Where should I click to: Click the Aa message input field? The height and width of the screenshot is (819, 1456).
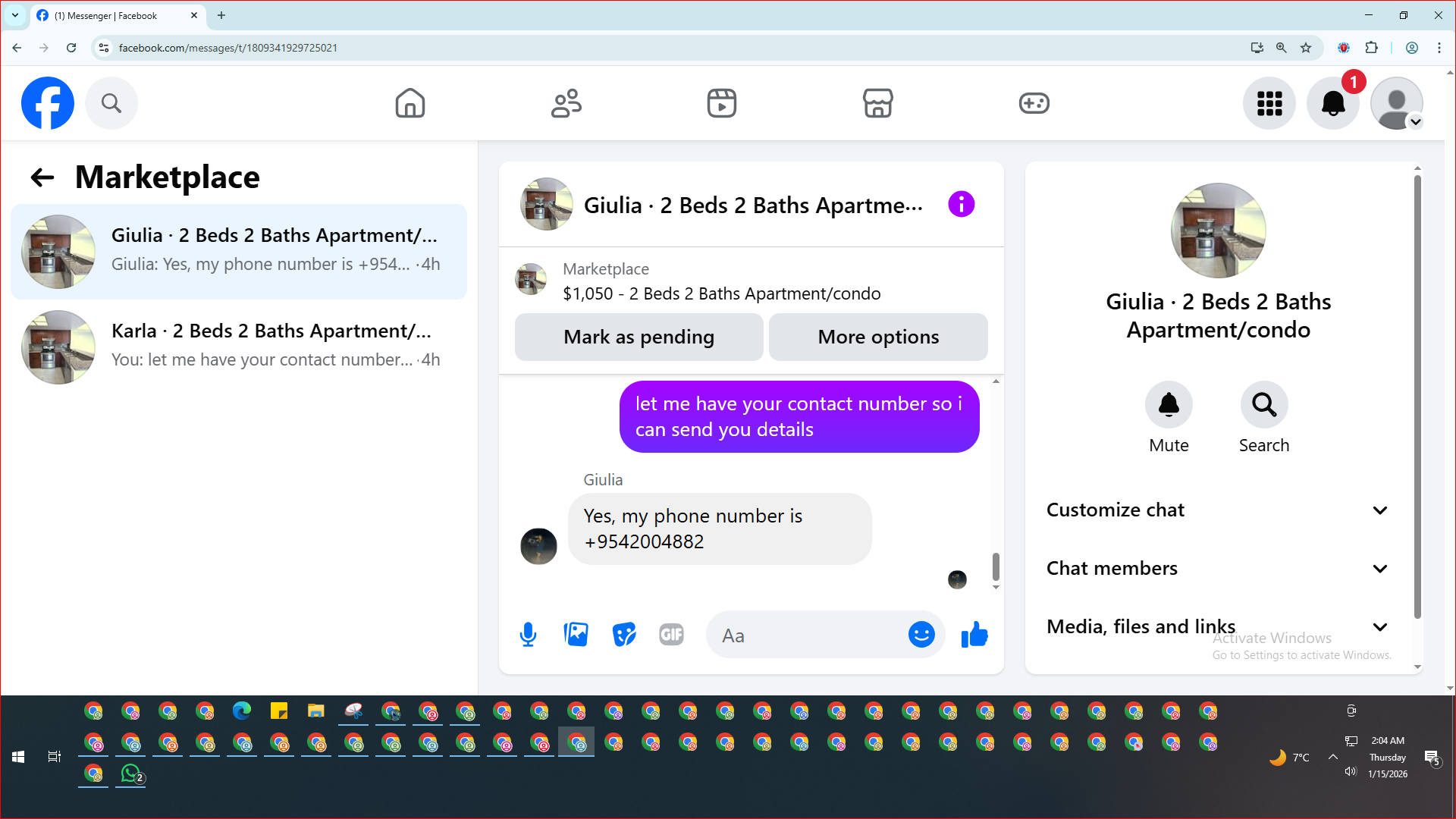pos(808,635)
